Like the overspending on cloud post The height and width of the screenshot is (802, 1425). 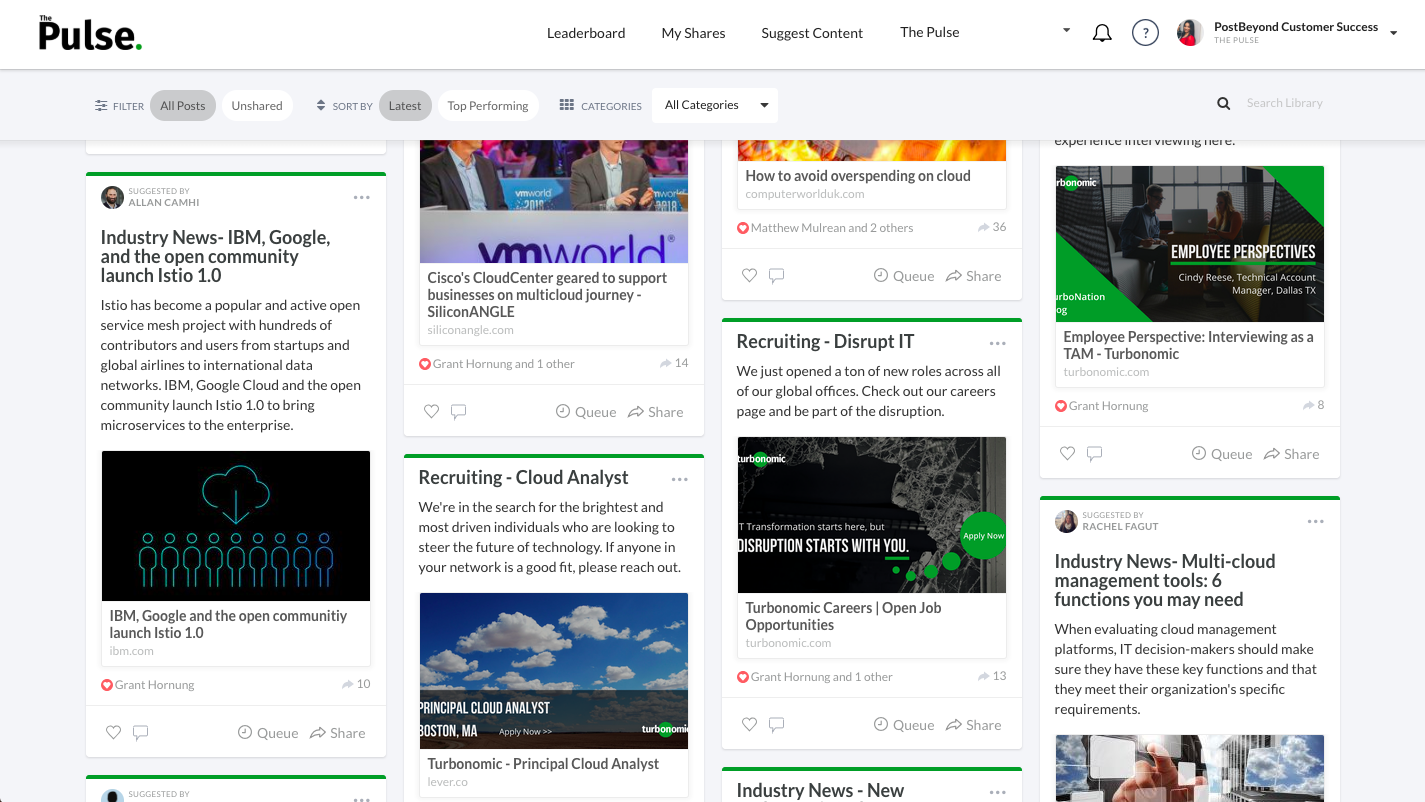[x=749, y=275]
